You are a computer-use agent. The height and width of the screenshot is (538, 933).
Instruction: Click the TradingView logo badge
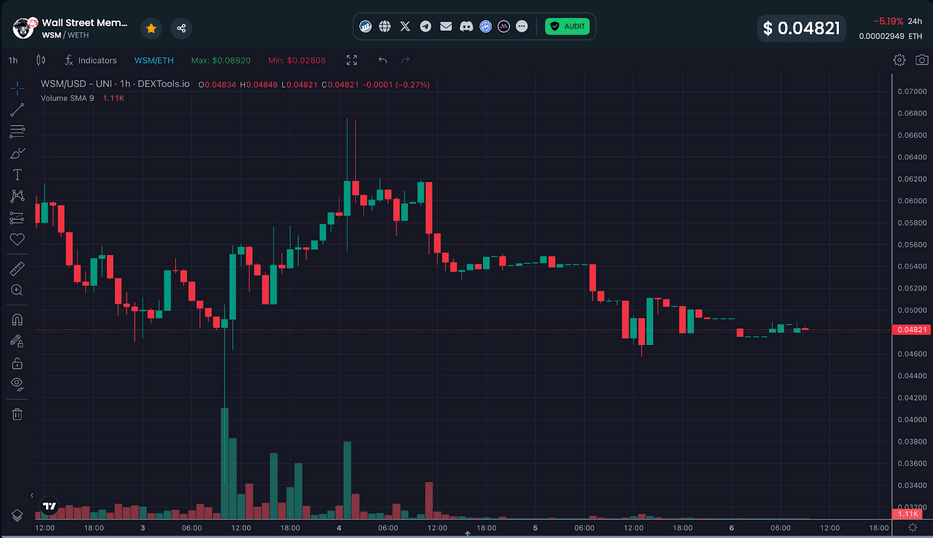tap(49, 506)
